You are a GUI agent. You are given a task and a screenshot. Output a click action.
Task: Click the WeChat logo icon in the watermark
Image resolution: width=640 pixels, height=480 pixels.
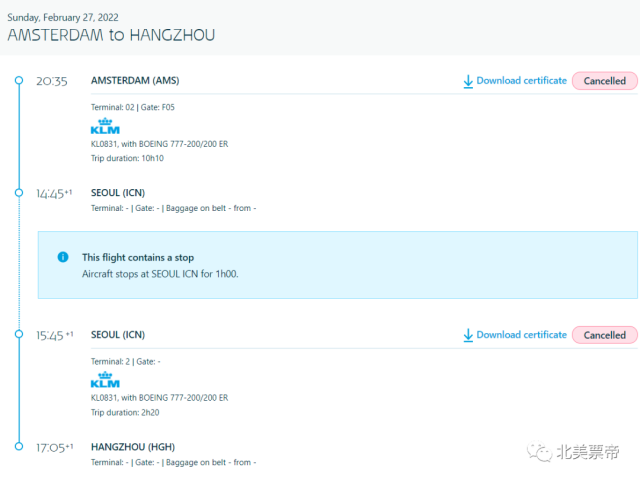[x=541, y=453]
